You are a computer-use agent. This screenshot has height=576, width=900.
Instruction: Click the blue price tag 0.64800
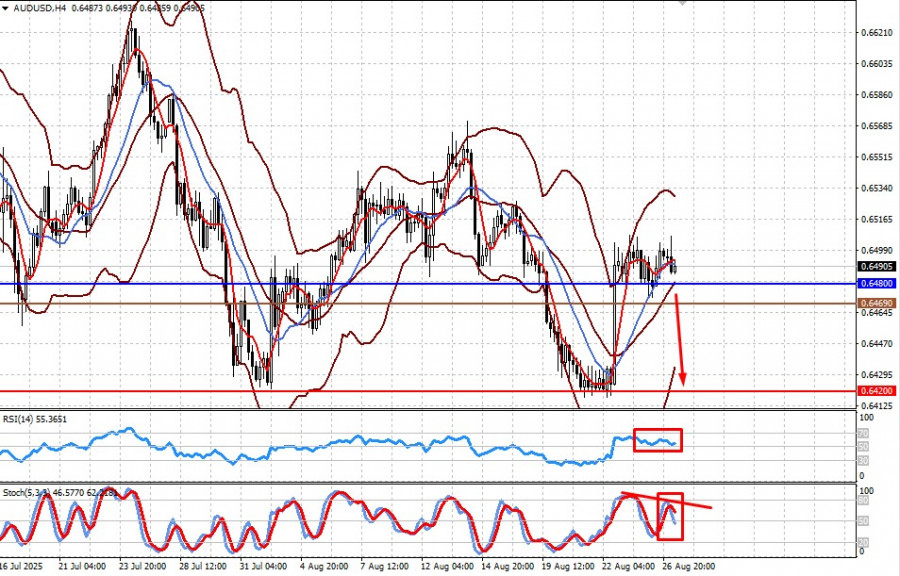[876, 284]
